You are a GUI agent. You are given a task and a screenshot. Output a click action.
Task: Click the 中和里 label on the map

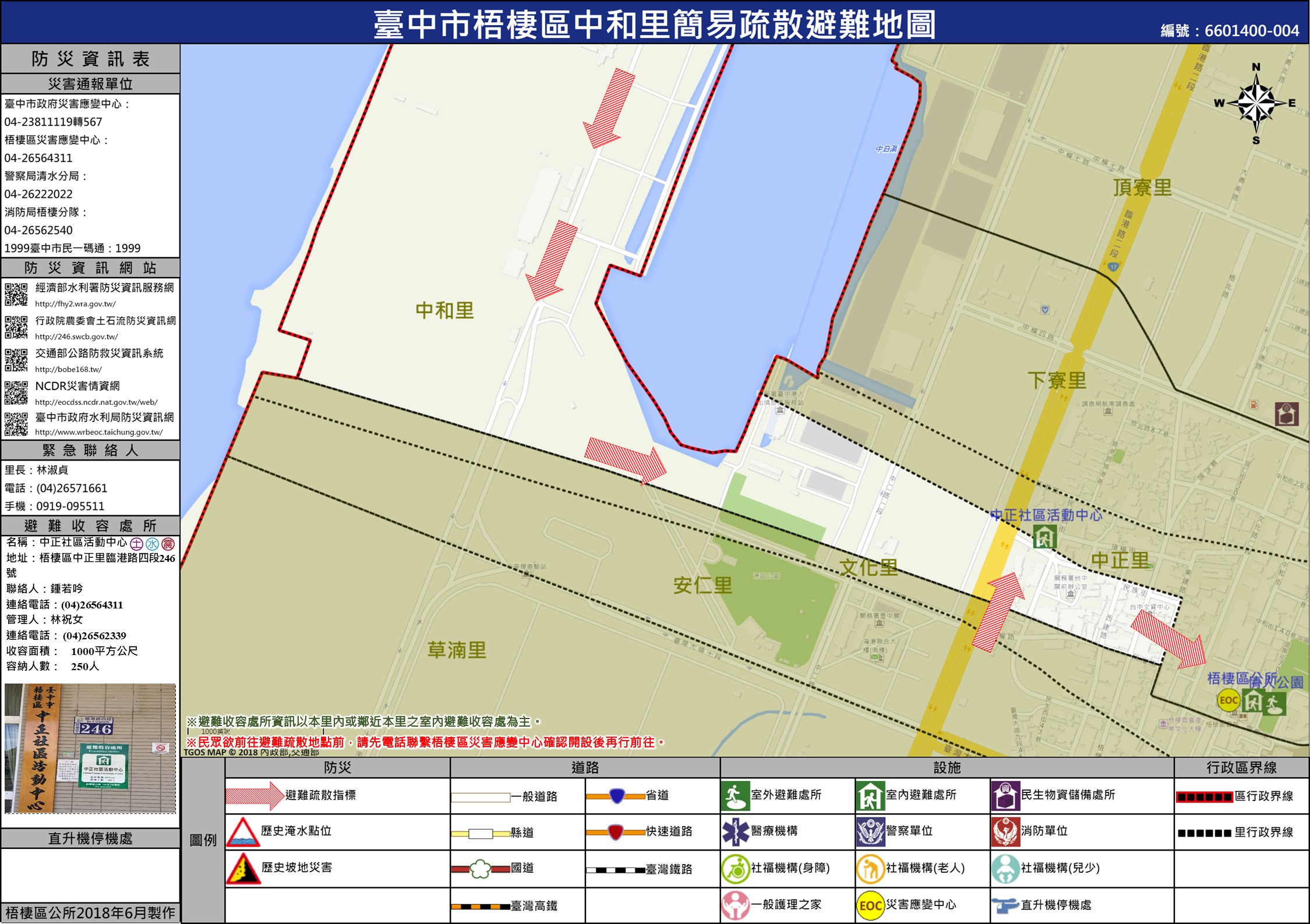point(444,310)
